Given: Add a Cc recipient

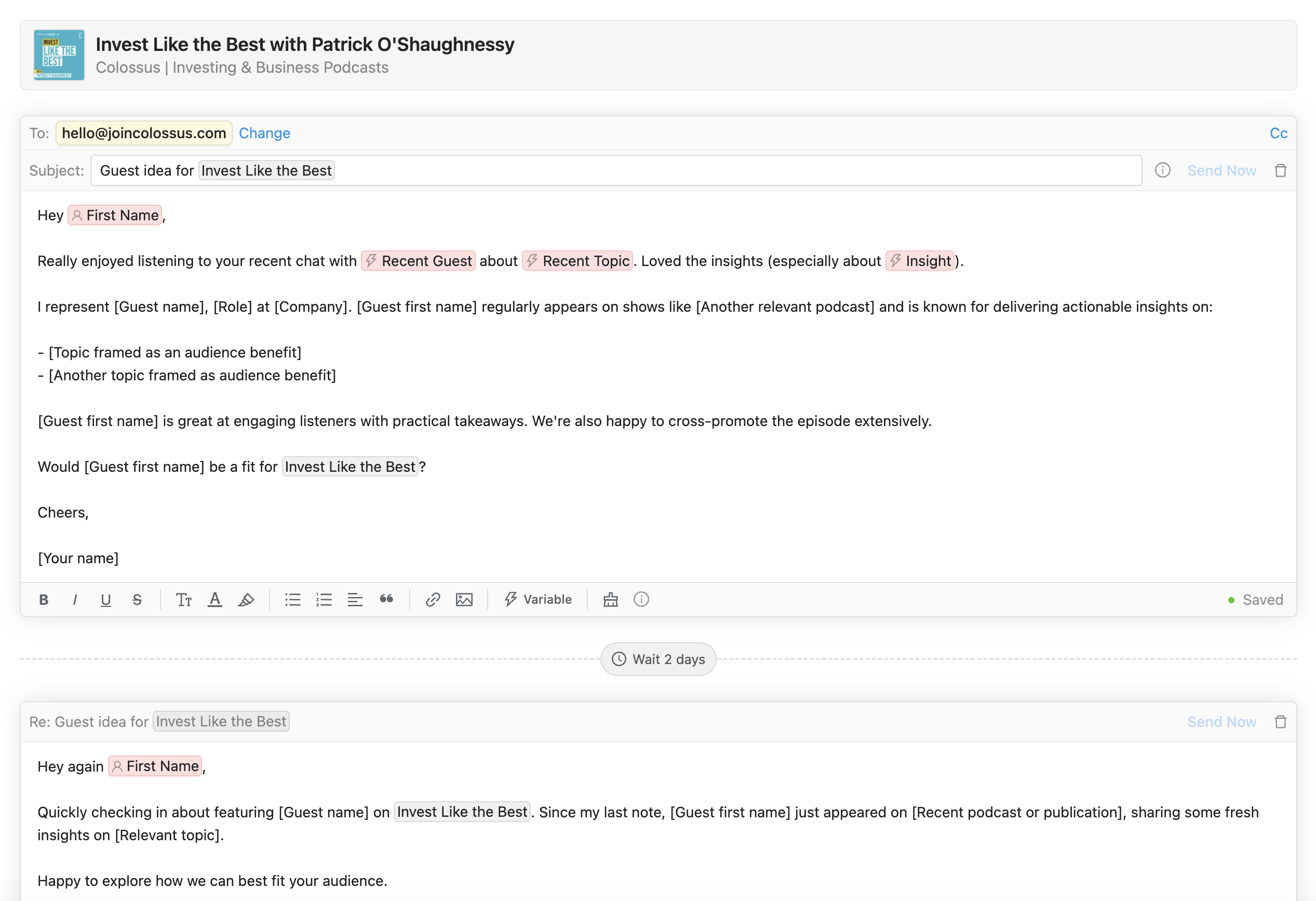Looking at the screenshot, I should 1278,133.
